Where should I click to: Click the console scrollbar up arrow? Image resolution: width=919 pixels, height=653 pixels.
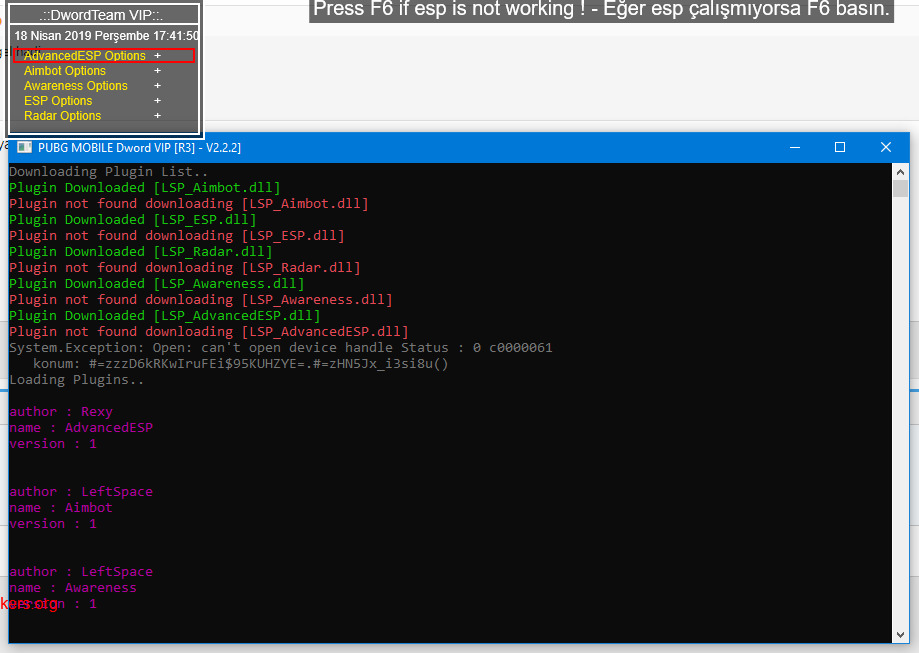[x=900, y=172]
